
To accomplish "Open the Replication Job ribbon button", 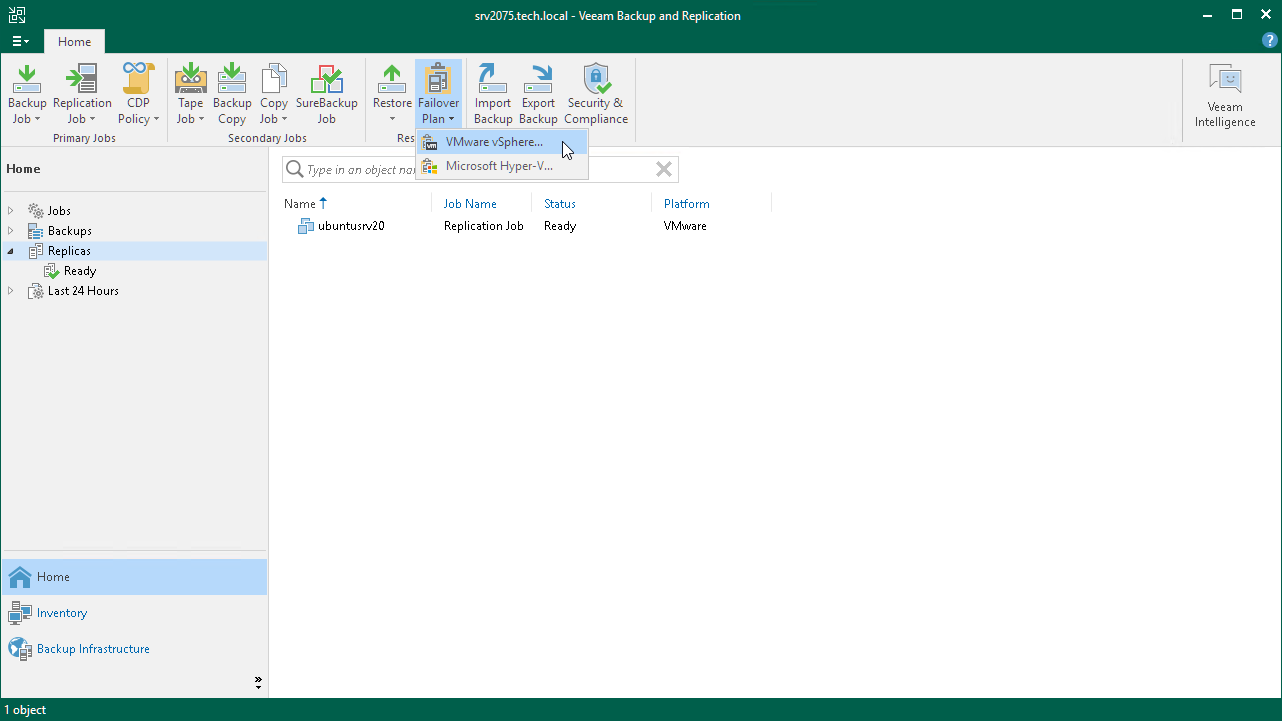I will (82, 94).
